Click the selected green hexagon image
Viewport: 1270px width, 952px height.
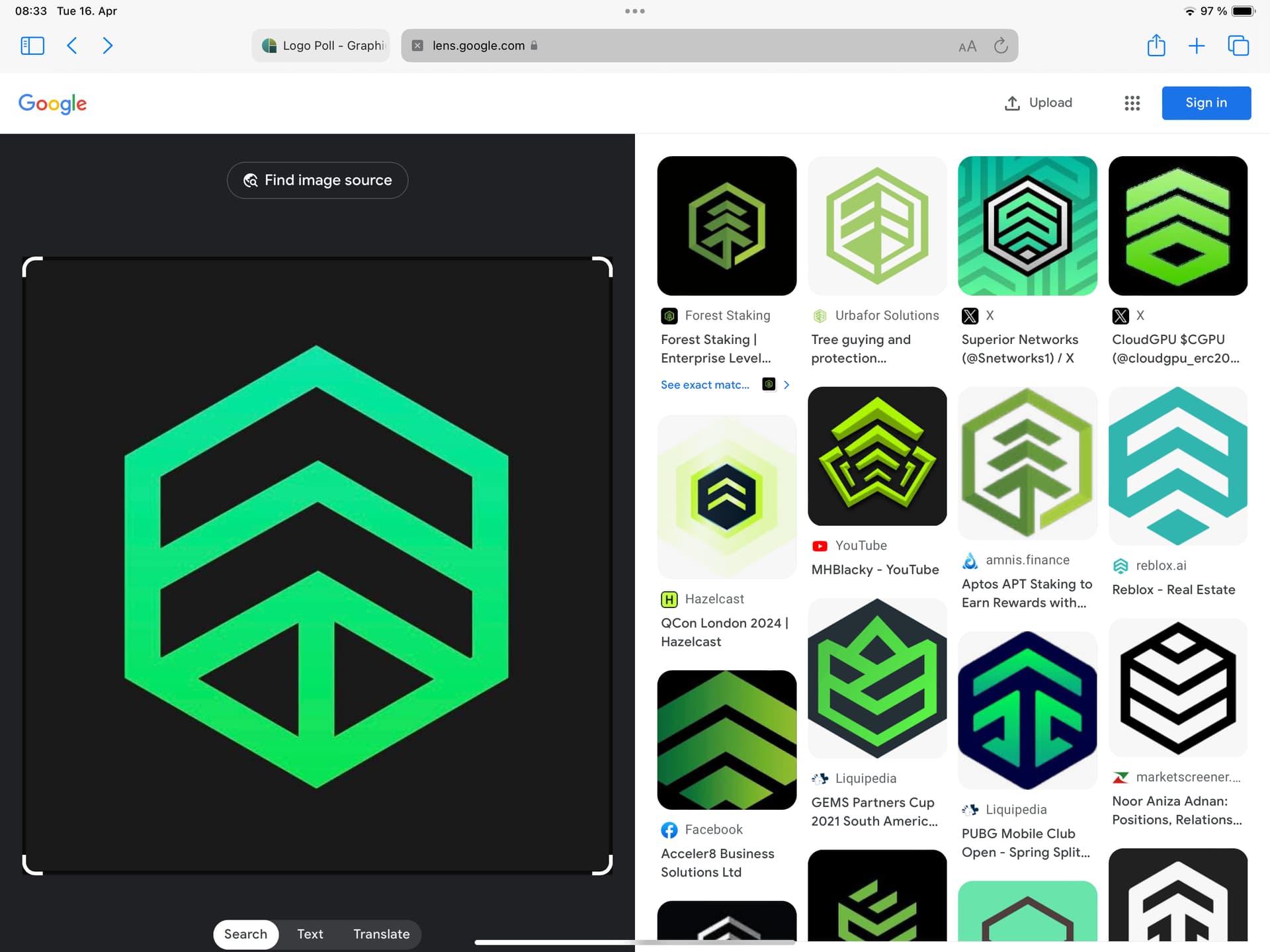(317, 566)
